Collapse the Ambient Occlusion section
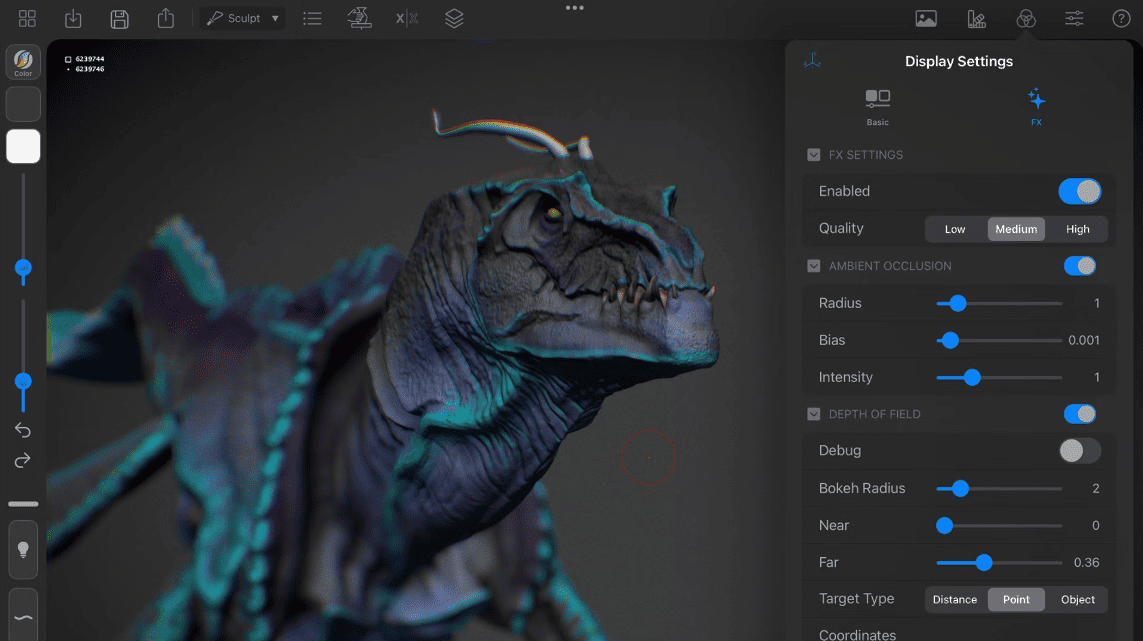This screenshot has height=641, width=1143. [813, 266]
